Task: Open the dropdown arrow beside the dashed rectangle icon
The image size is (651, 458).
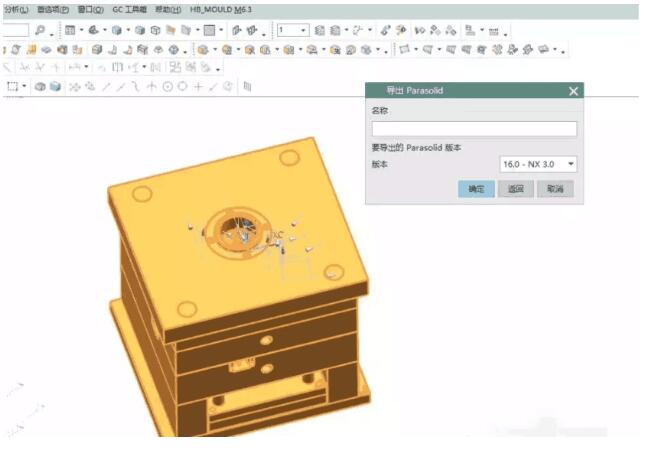Action: click(x=25, y=87)
